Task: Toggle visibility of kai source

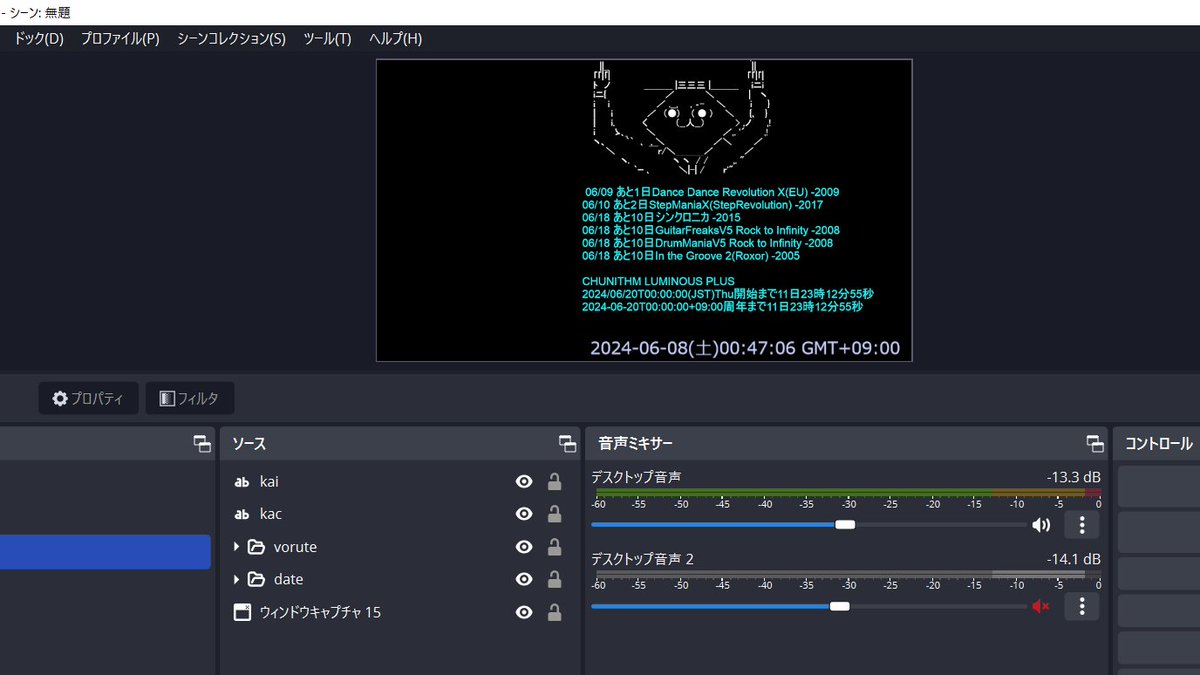Action: click(523, 482)
